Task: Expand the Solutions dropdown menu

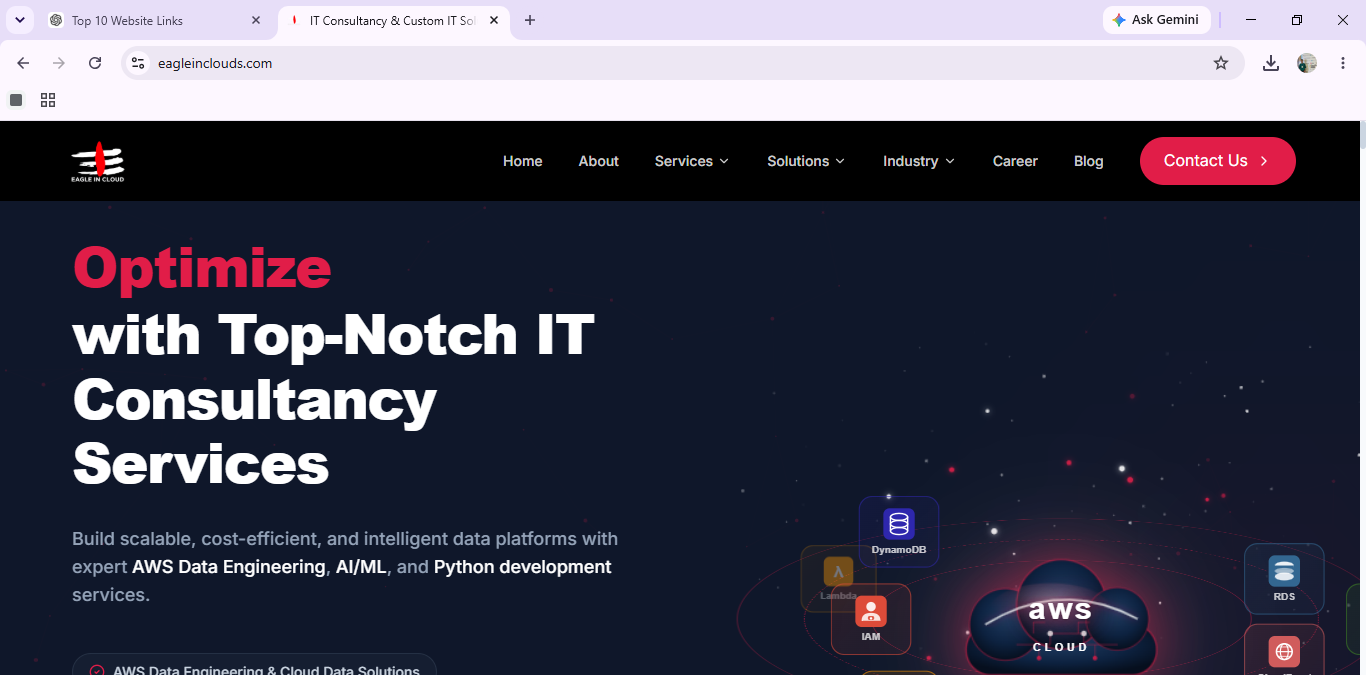Action: [x=806, y=161]
